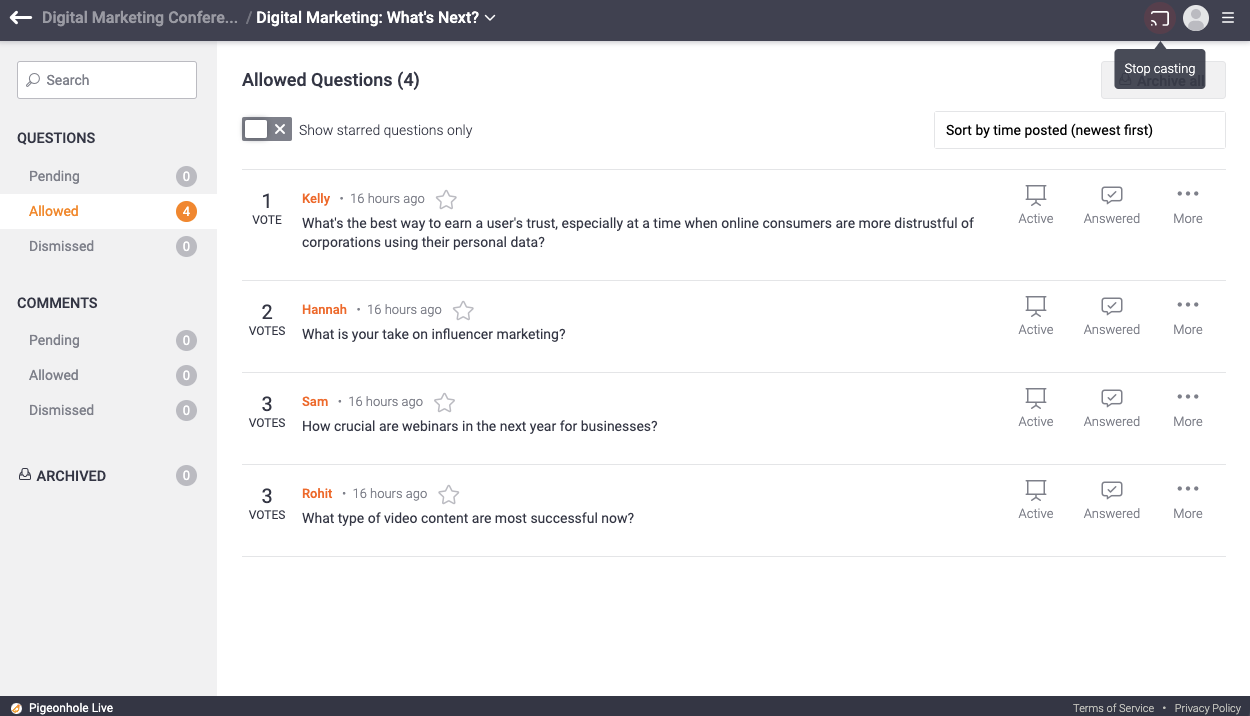Click the Stop casting icon
Viewport: 1250px width, 716px height.
pyautogui.click(x=1159, y=18)
